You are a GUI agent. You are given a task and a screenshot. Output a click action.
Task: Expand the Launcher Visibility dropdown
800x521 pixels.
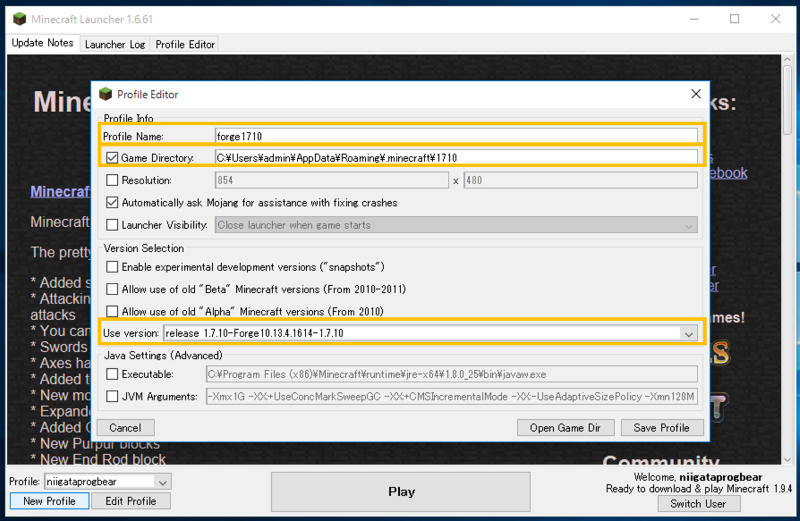pyautogui.click(x=688, y=225)
